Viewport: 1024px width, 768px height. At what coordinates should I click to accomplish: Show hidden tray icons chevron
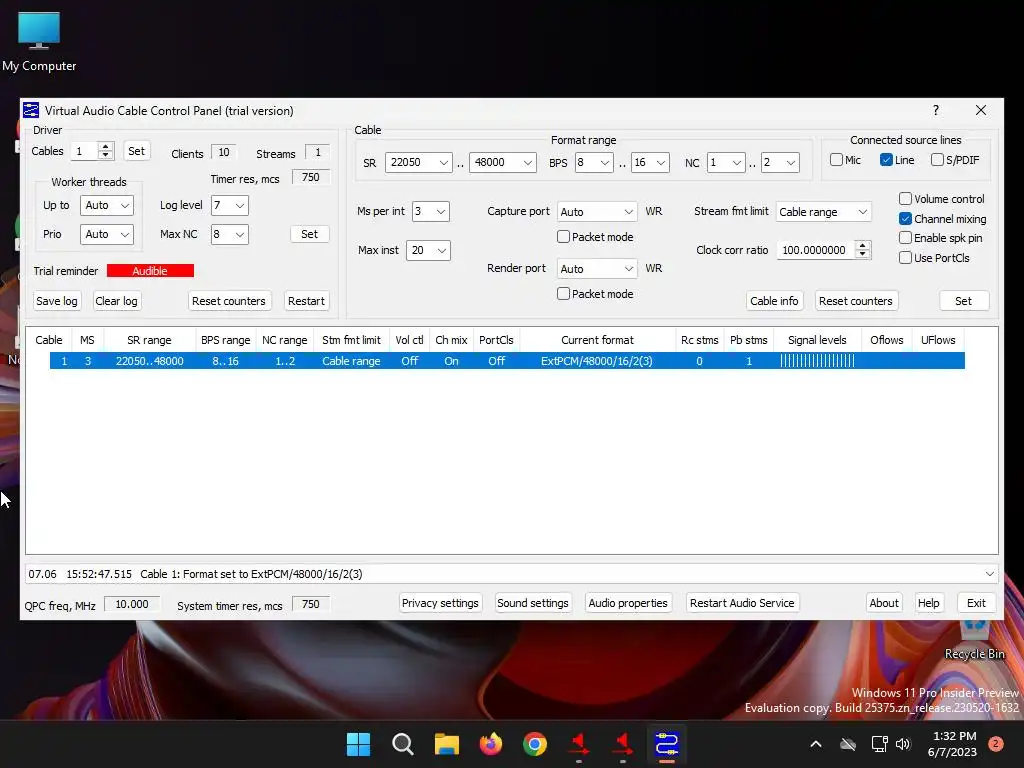[x=816, y=744]
